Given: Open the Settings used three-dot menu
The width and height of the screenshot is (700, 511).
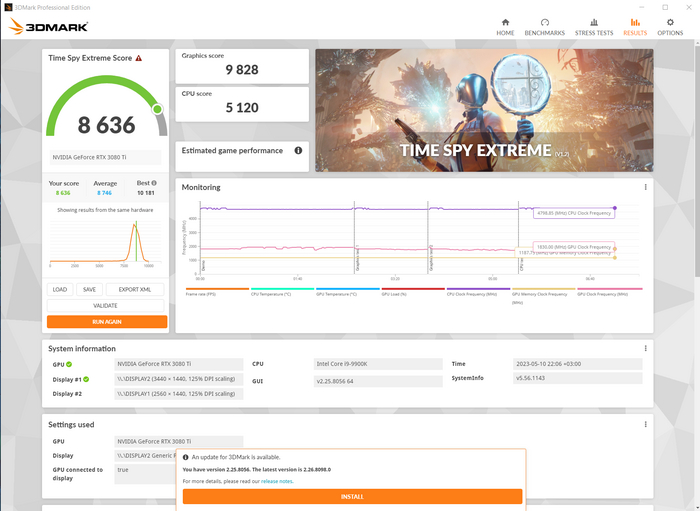Looking at the screenshot, I should [645, 424].
